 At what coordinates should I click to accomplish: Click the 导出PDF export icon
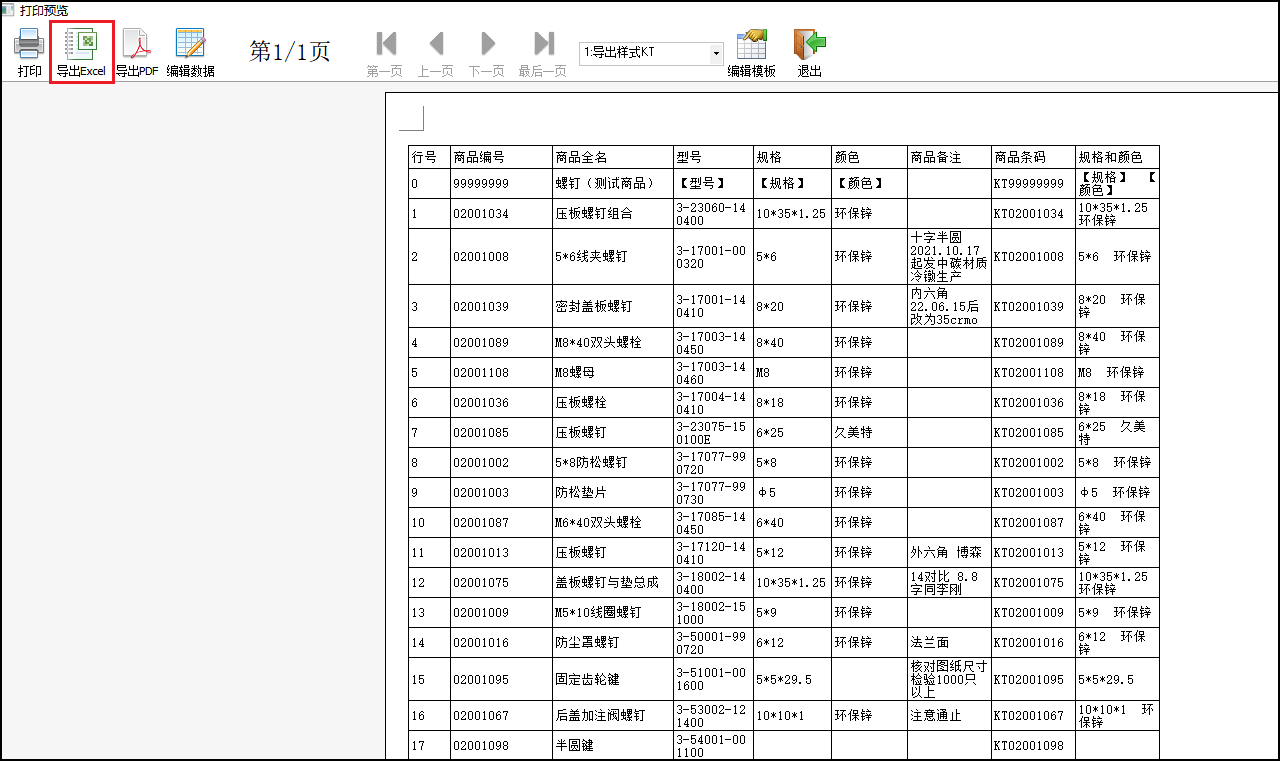pos(136,45)
